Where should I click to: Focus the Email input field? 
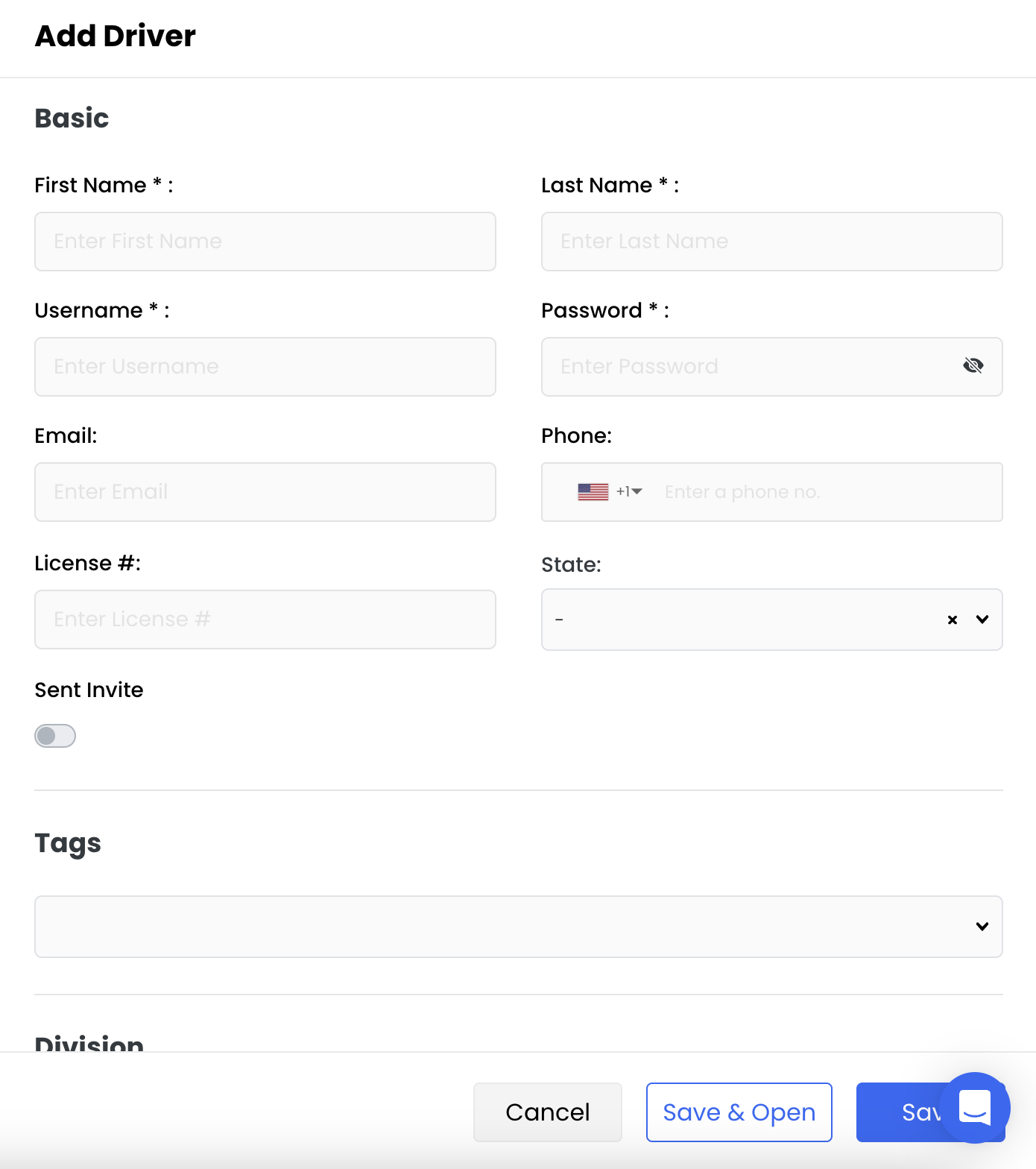[x=265, y=492]
